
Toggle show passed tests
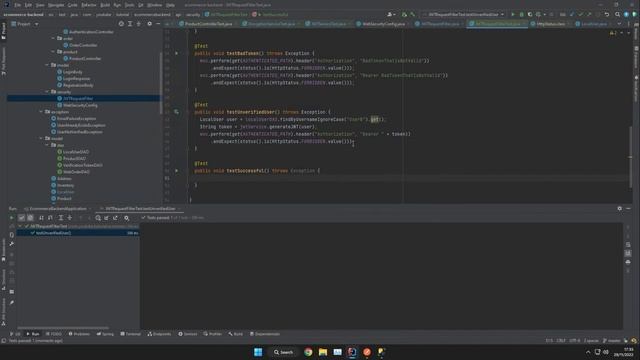point(22,218)
